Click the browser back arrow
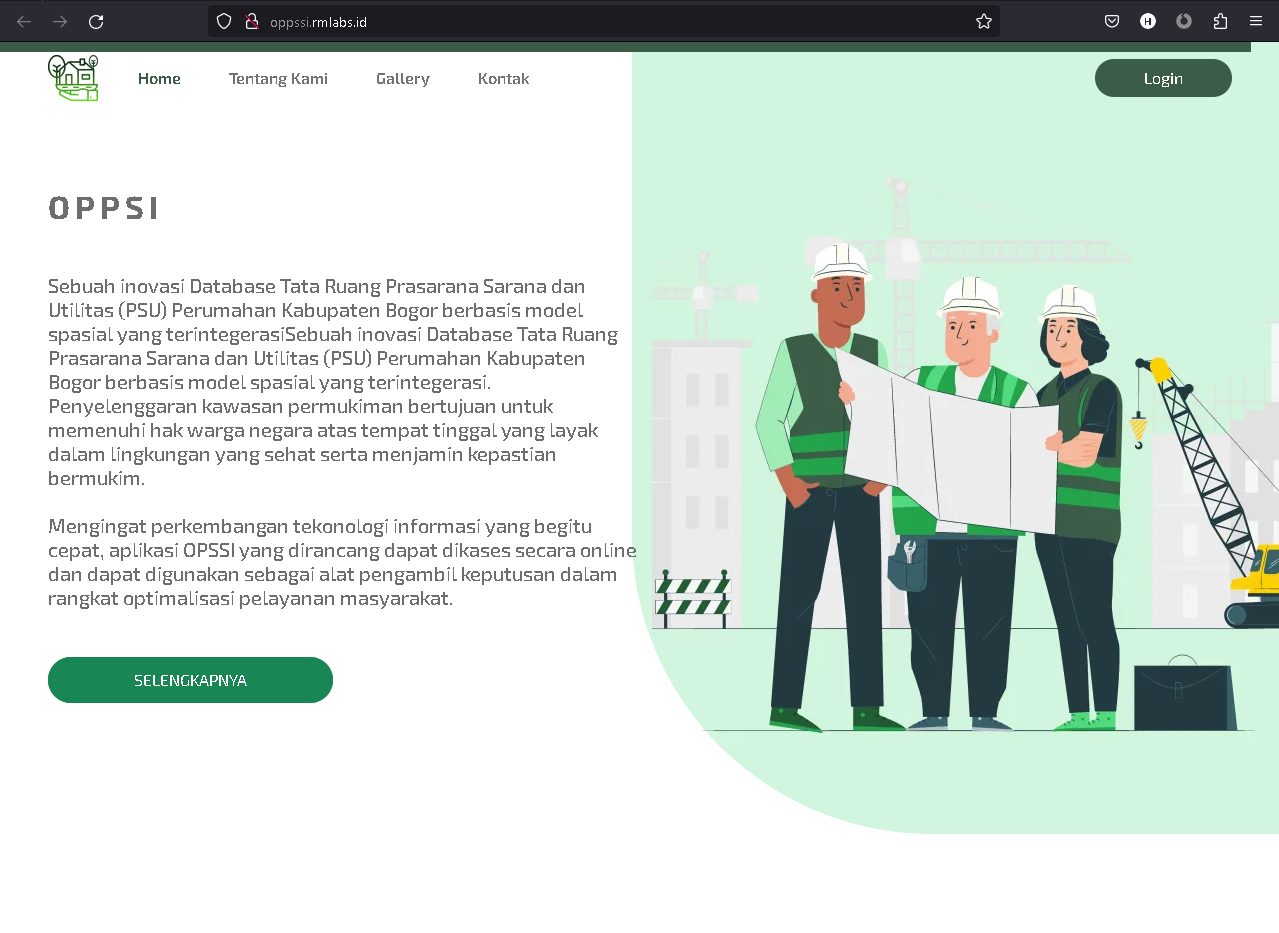Image resolution: width=1279 pixels, height=933 pixels. (x=24, y=21)
